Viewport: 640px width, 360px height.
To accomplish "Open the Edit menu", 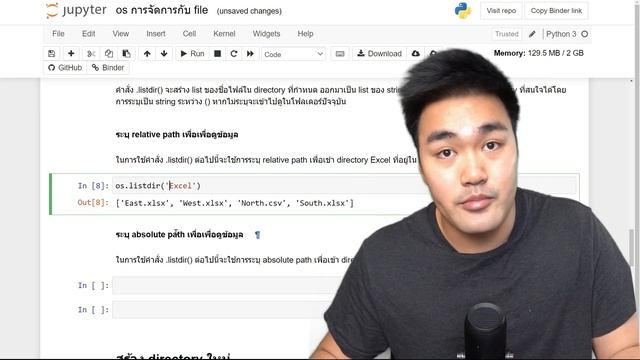I will click(x=89, y=34).
